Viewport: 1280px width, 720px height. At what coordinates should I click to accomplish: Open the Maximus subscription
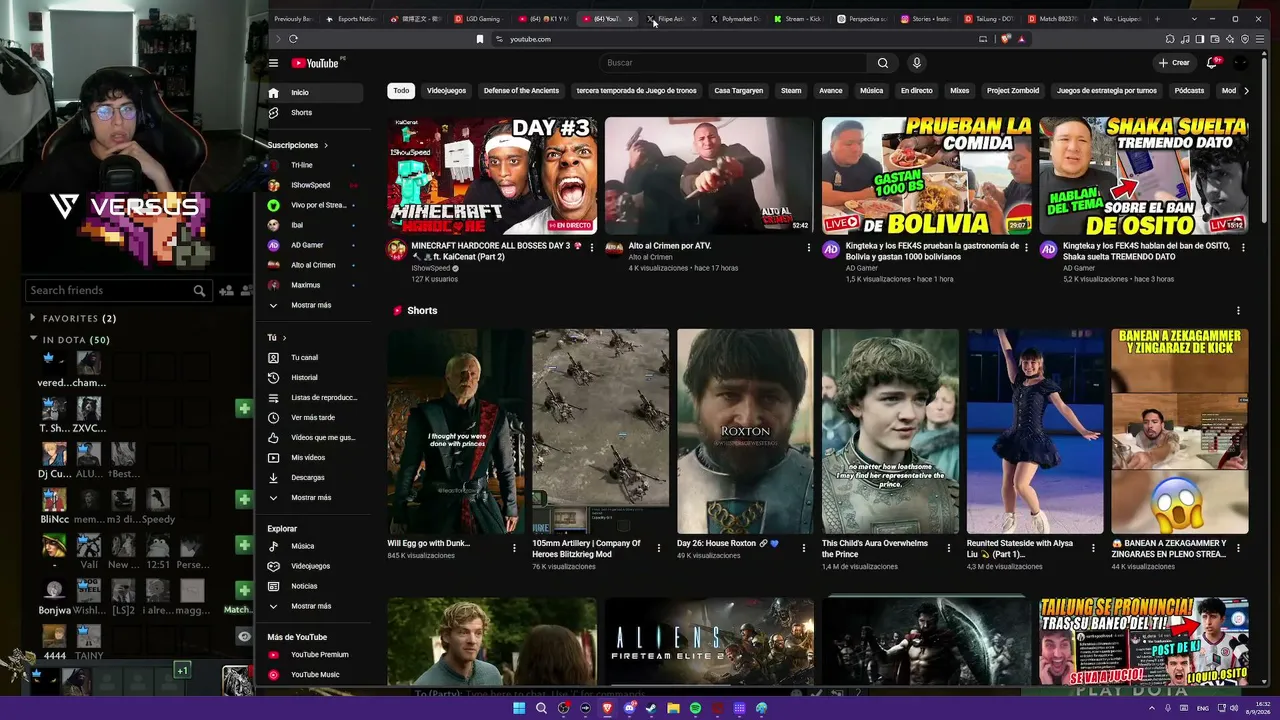(x=314, y=285)
